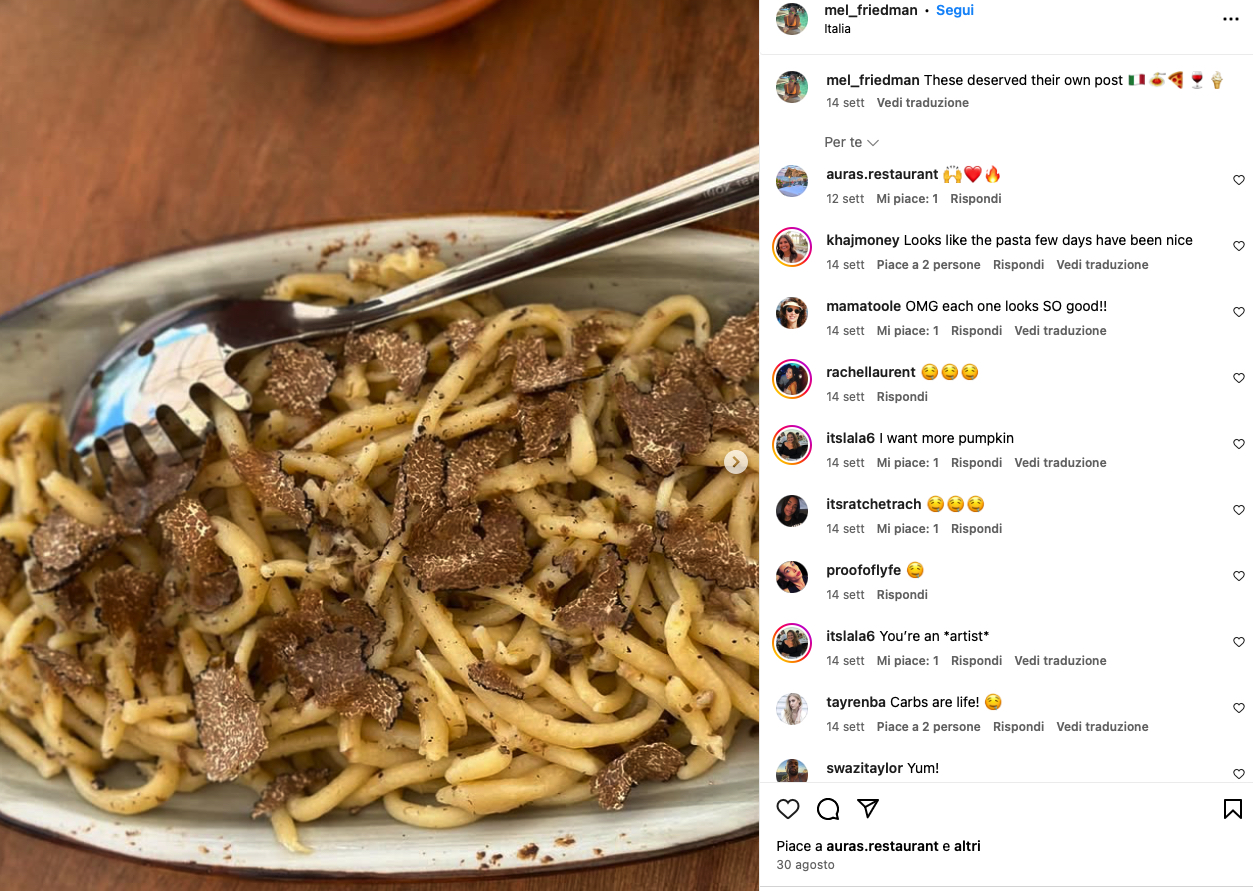The image size is (1253, 891).
Task: Go to next photo in carousel
Action: pos(736,461)
